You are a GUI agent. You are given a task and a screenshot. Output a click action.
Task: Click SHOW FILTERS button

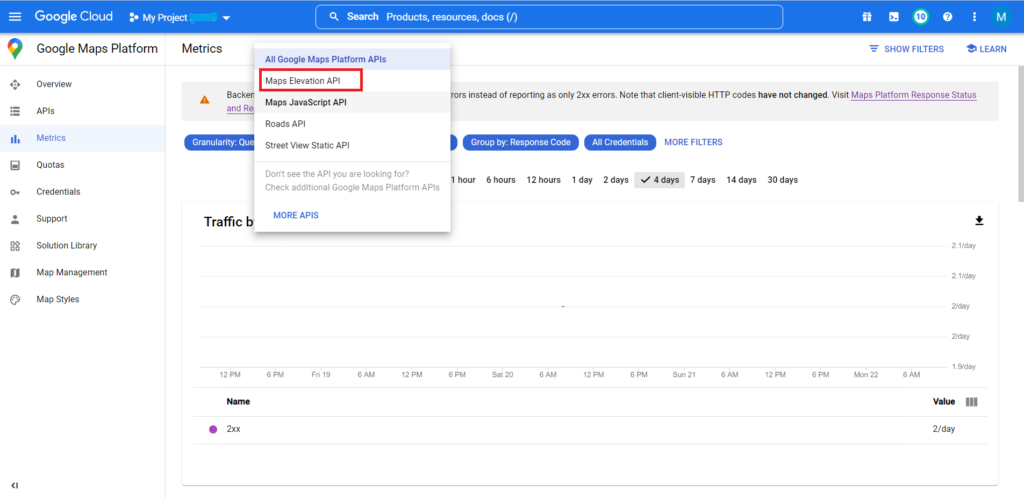tap(906, 49)
